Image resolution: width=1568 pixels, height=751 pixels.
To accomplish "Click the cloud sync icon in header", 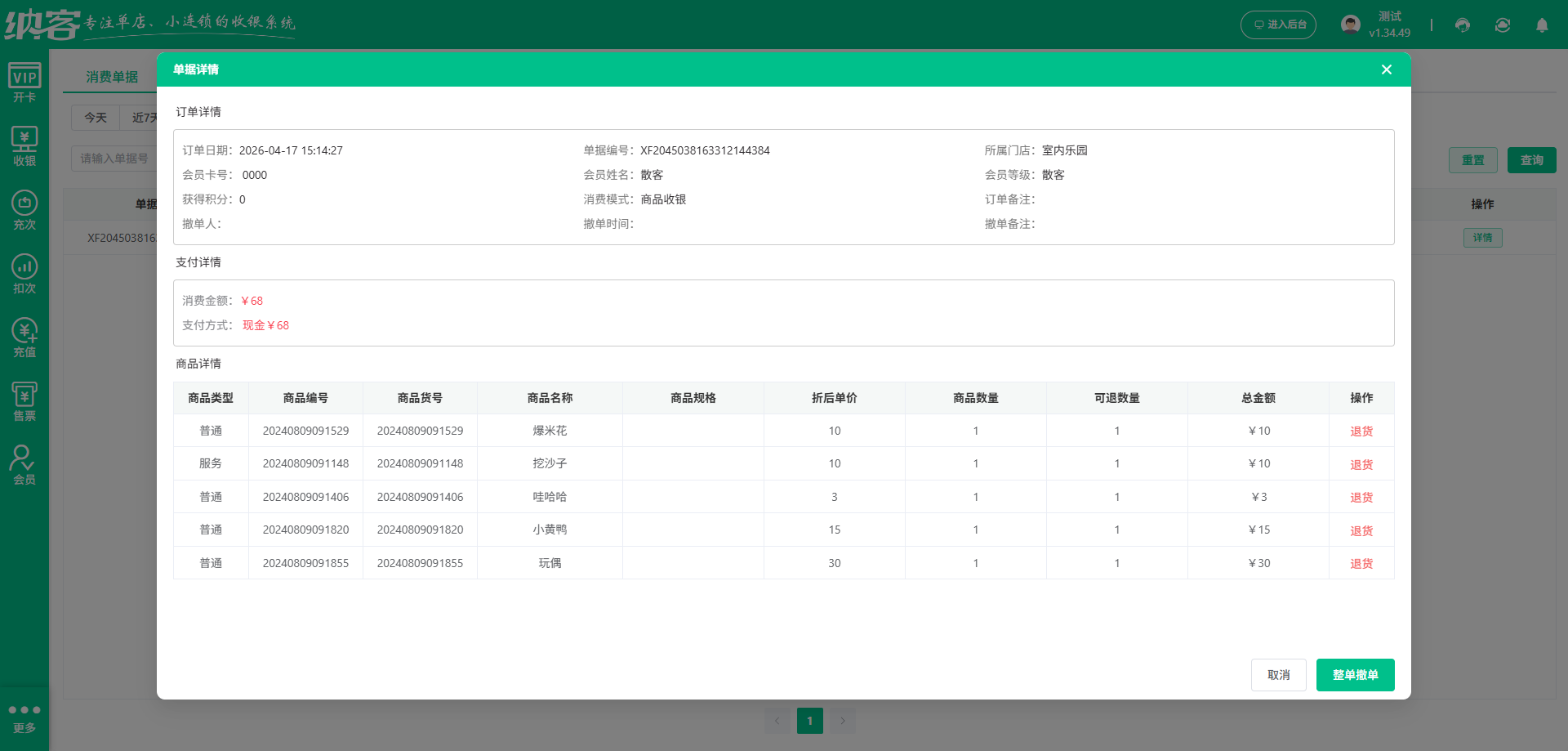I will tap(1502, 25).
